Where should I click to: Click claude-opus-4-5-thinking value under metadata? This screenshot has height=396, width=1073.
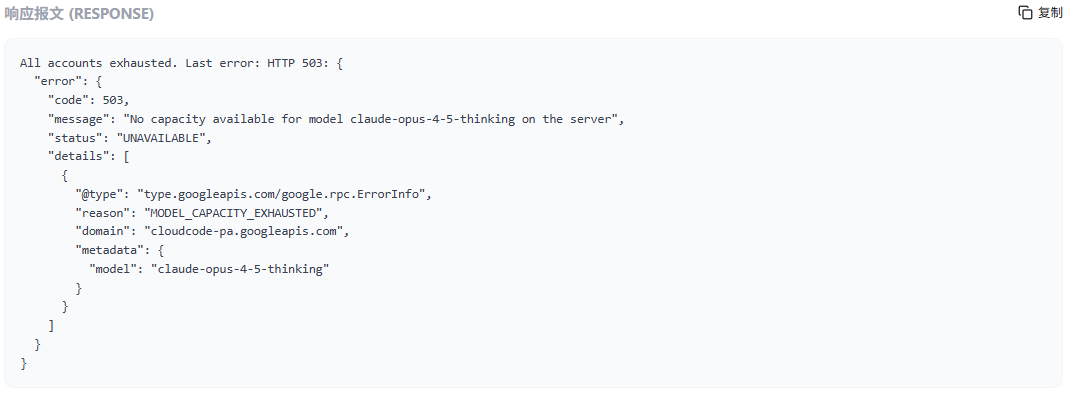(x=240, y=269)
